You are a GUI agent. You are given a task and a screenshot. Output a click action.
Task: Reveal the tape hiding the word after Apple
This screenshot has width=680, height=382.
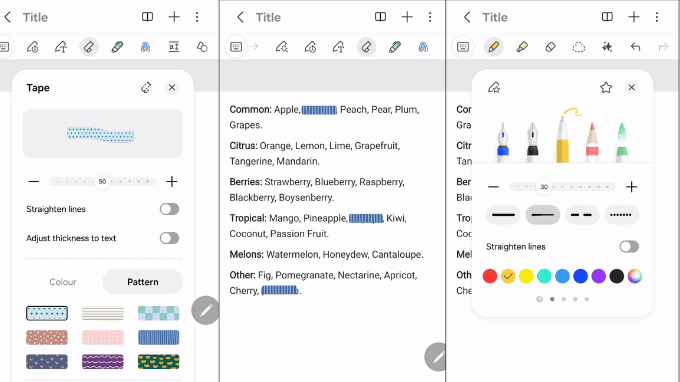319,110
